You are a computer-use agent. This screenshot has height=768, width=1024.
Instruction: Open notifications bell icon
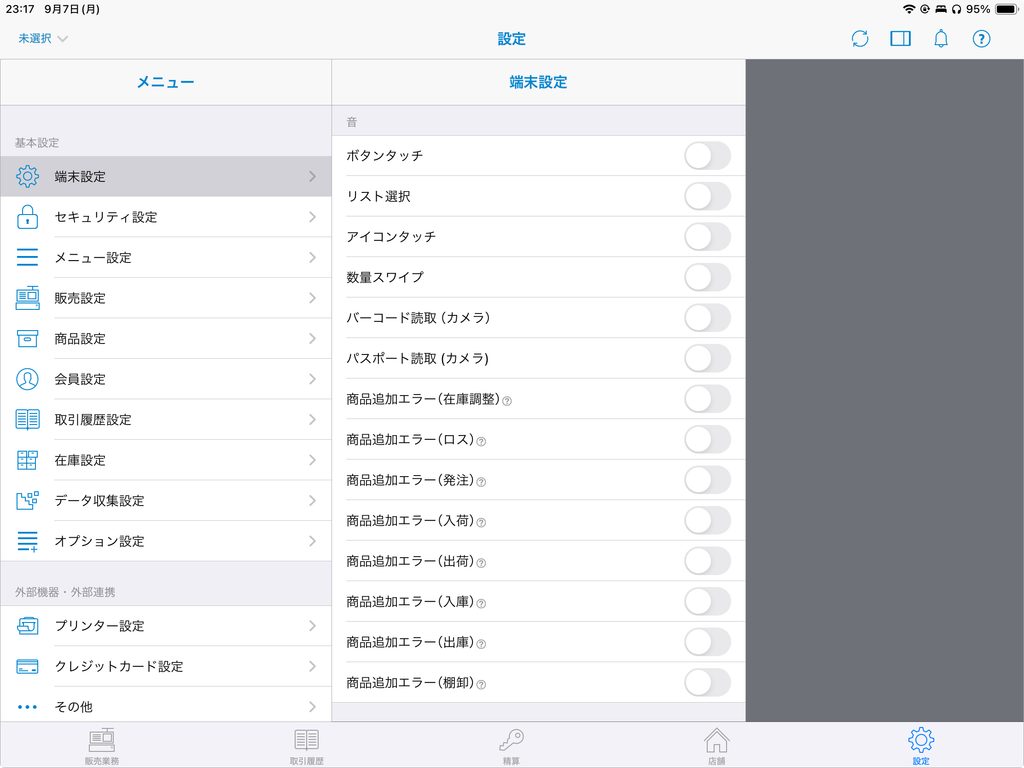pyautogui.click(x=940, y=39)
